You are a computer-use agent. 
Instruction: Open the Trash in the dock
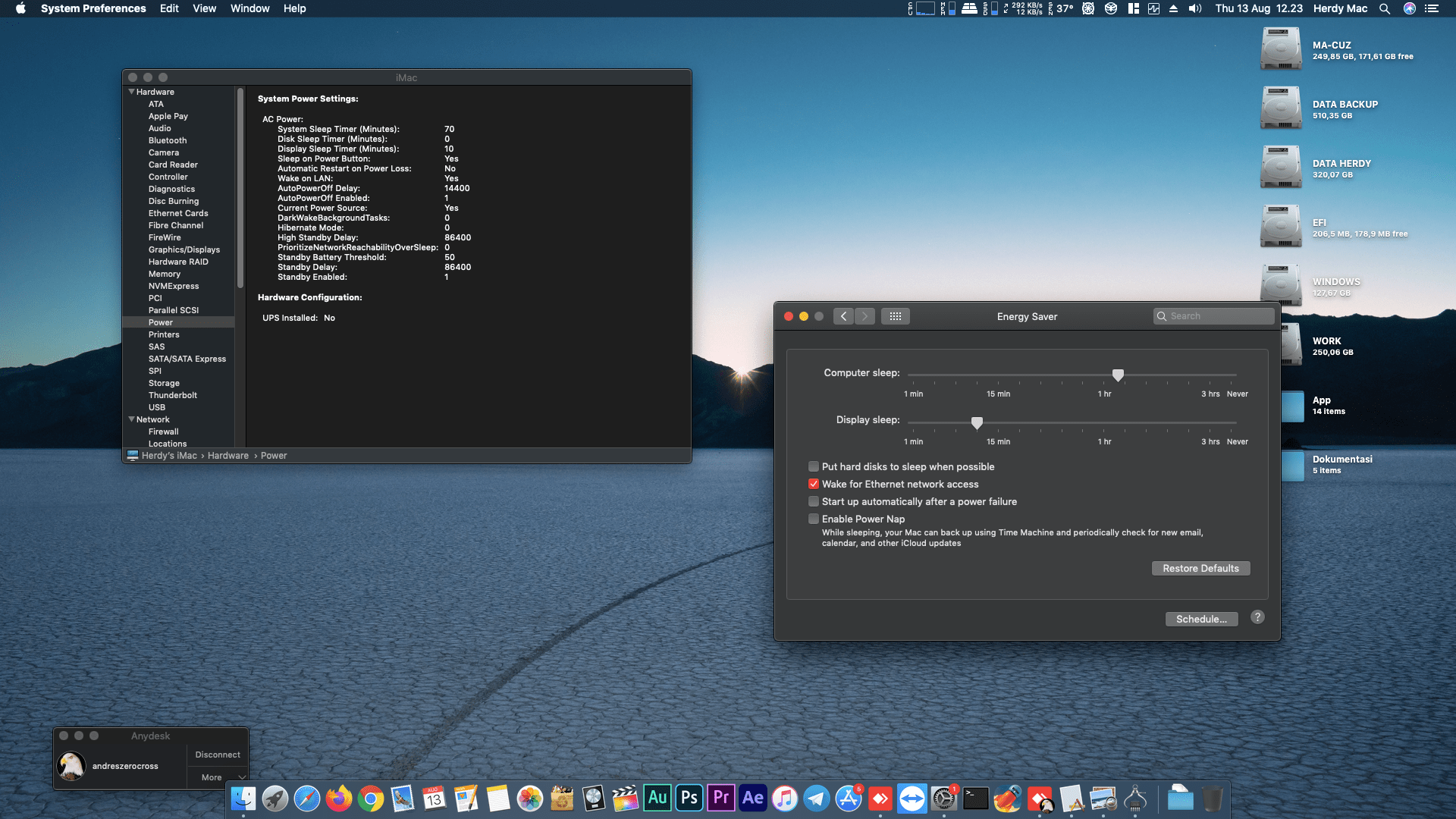(x=1213, y=799)
